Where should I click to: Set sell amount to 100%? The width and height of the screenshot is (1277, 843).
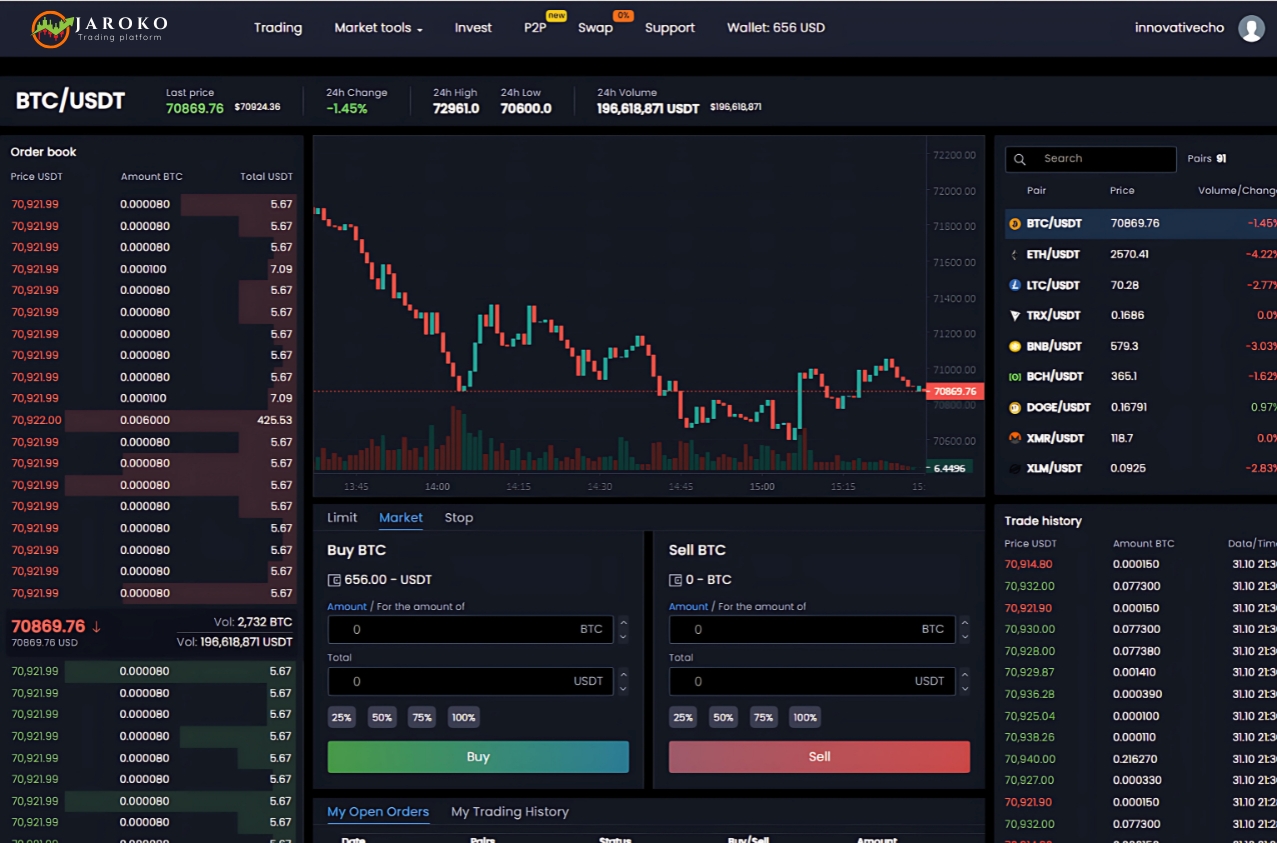(804, 717)
